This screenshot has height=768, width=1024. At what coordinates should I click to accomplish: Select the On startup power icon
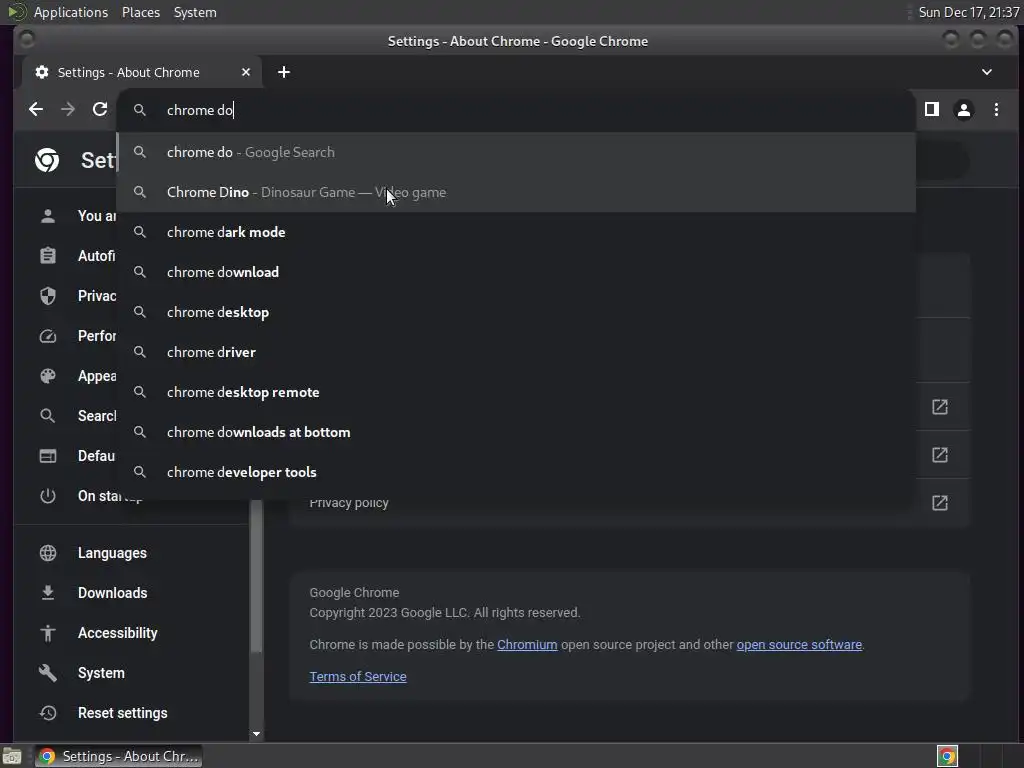(48, 496)
